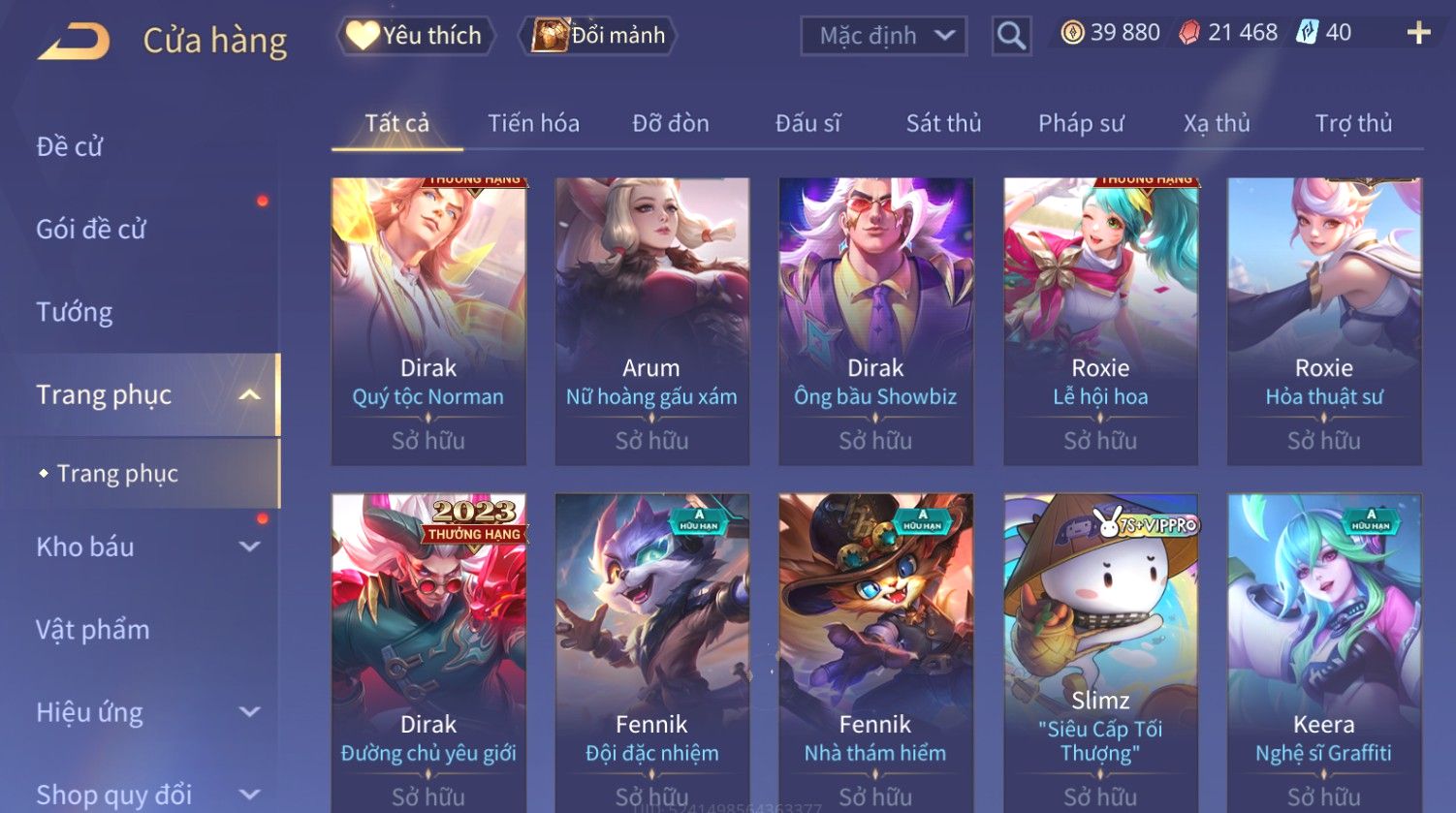Select the Tiến hóa tab
The image size is (1456, 813).
click(x=533, y=123)
